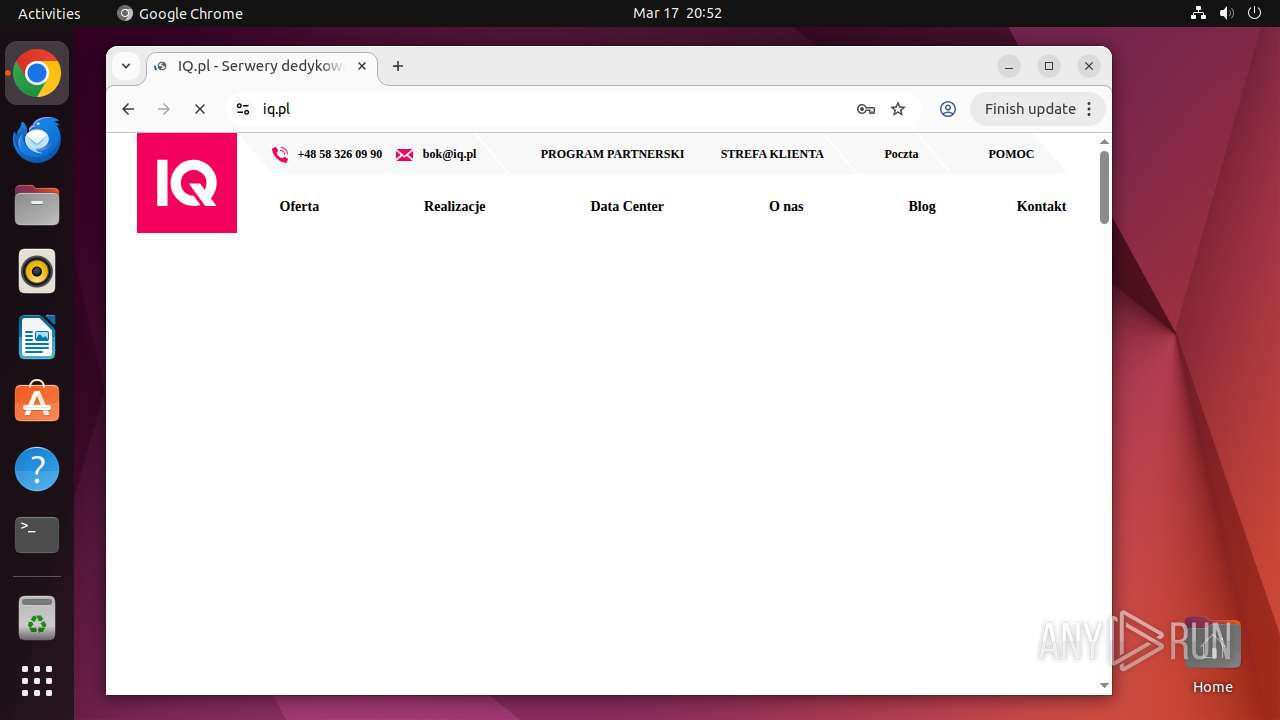Open LibreOffice Writer from the dock
The image size is (1280, 720).
(37, 337)
